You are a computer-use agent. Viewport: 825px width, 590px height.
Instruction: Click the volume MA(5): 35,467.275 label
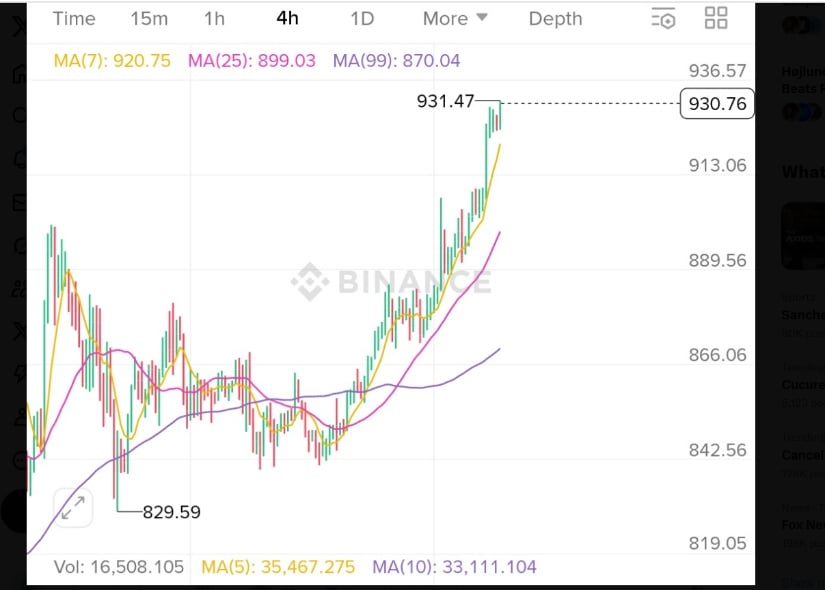pos(278,567)
